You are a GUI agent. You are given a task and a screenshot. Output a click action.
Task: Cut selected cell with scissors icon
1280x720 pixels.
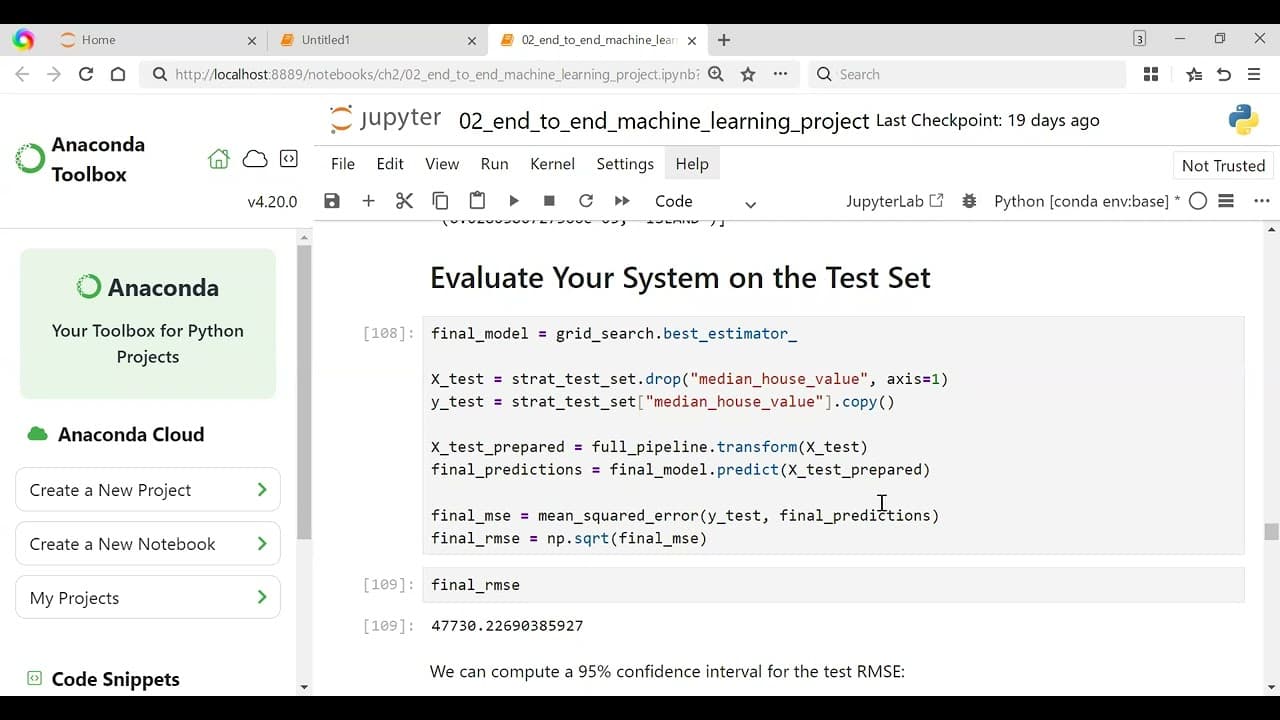pos(404,201)
